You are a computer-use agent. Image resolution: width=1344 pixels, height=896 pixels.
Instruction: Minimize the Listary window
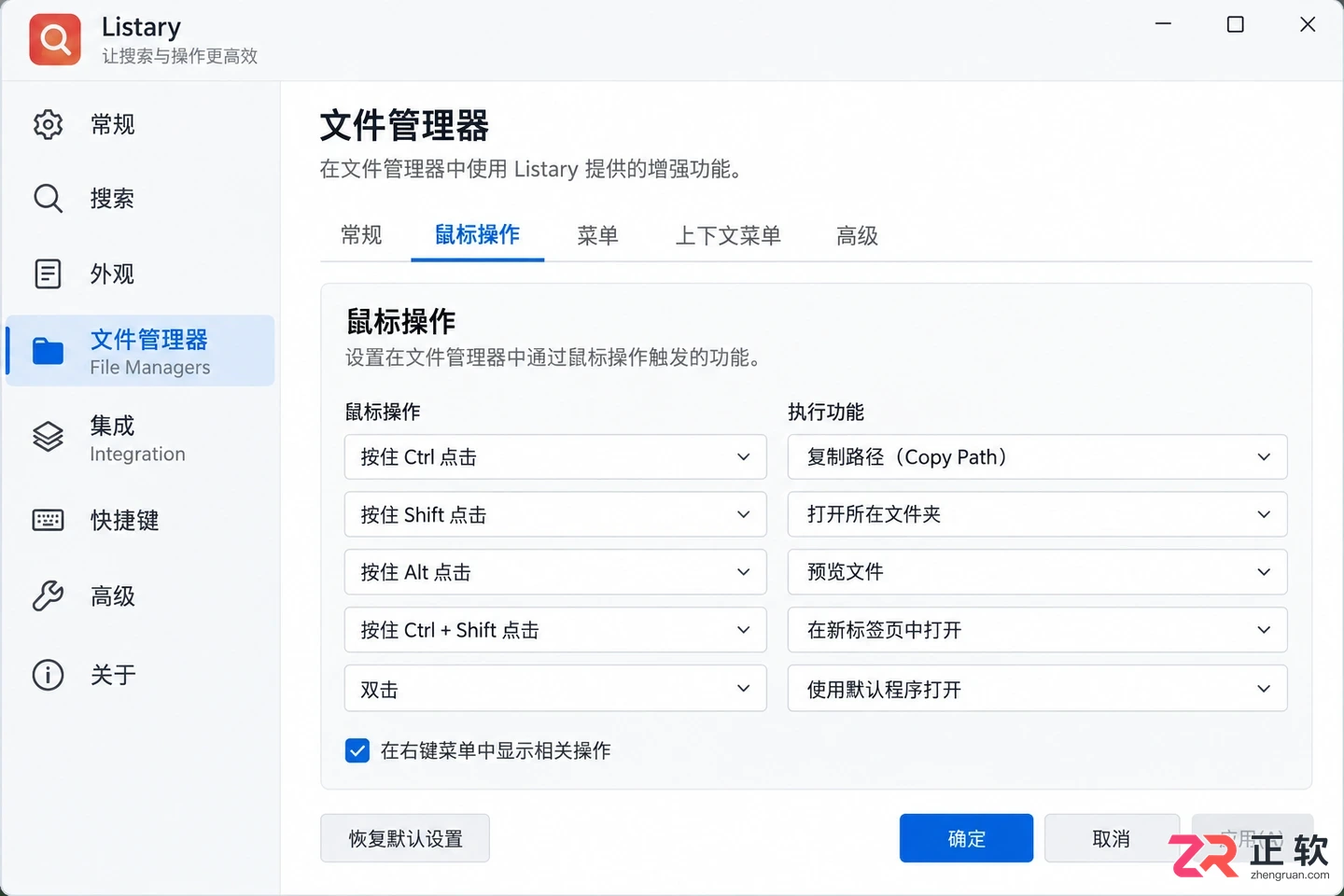point(1163,24)
